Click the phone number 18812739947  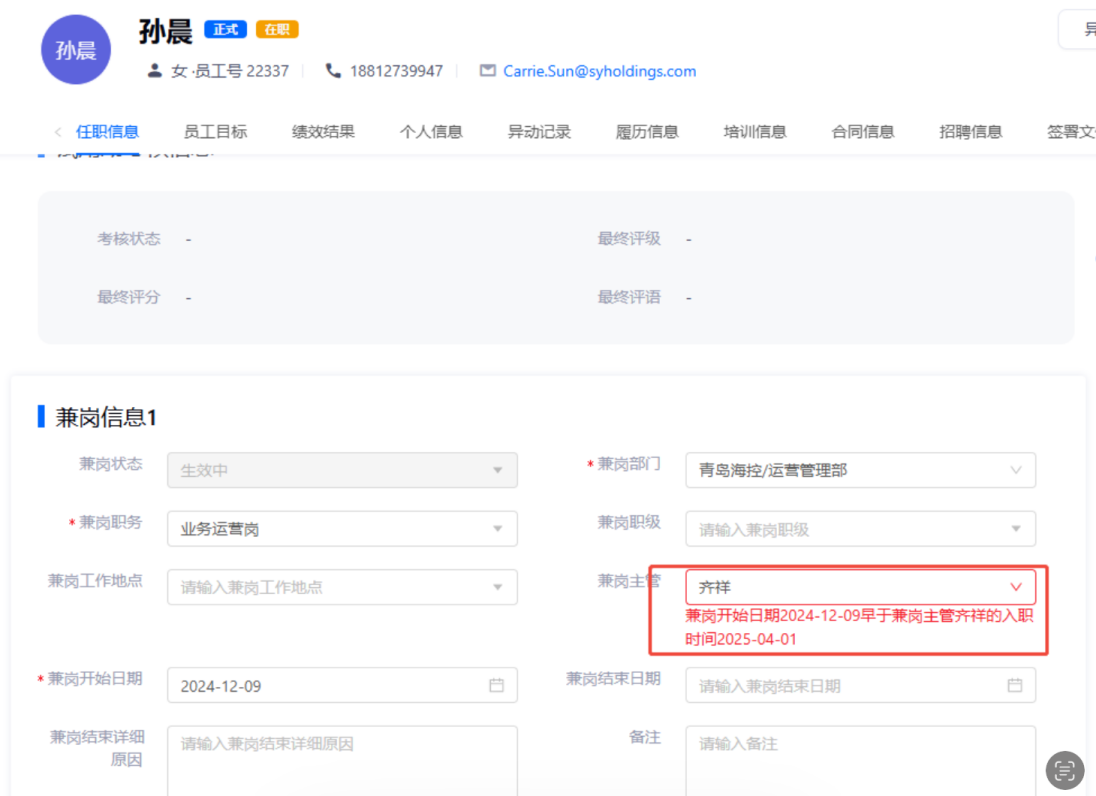(x=396, y=71)
